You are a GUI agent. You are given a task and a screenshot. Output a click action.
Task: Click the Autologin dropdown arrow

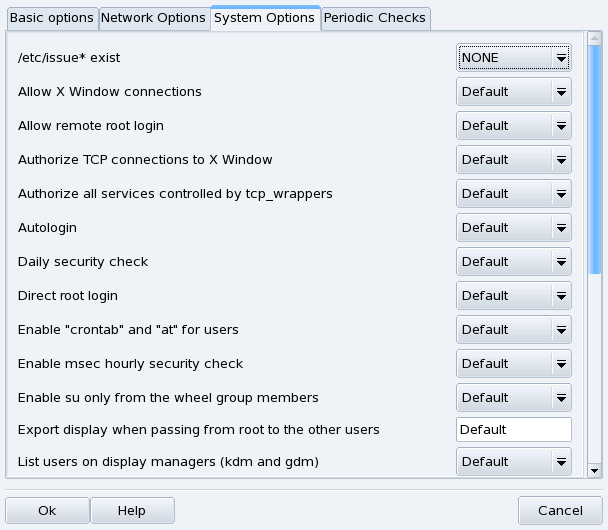(561, 228)
